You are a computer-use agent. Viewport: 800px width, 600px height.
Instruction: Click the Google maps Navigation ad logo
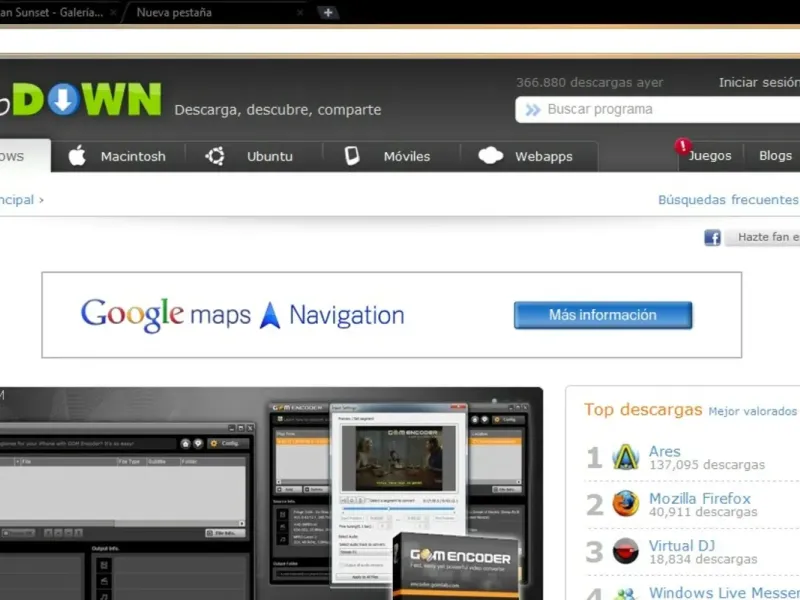click(x=242, y=315)
